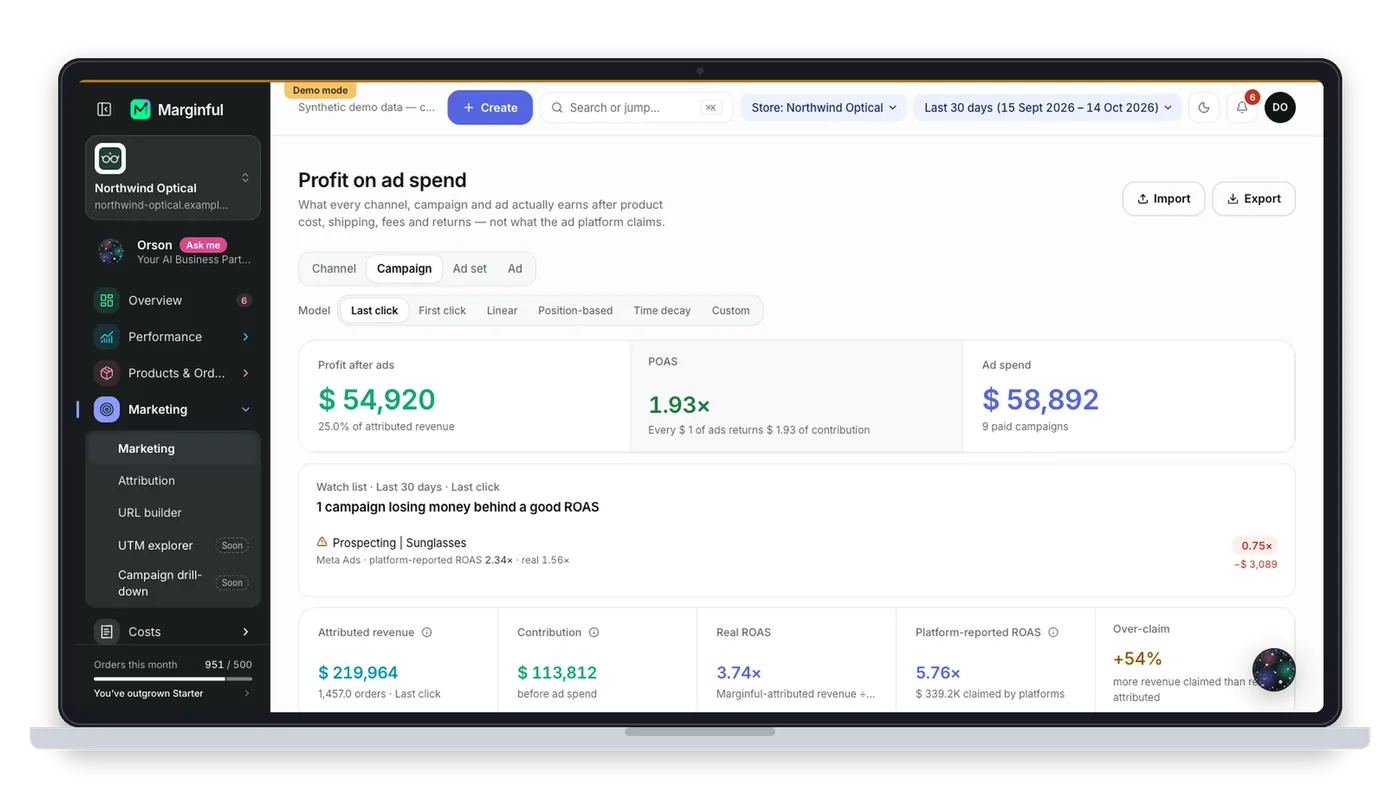Click the info icon beside Attributed revenue
Viewport: 1400px width, 807px height.
pyautogui.click(x=427, y=633)
